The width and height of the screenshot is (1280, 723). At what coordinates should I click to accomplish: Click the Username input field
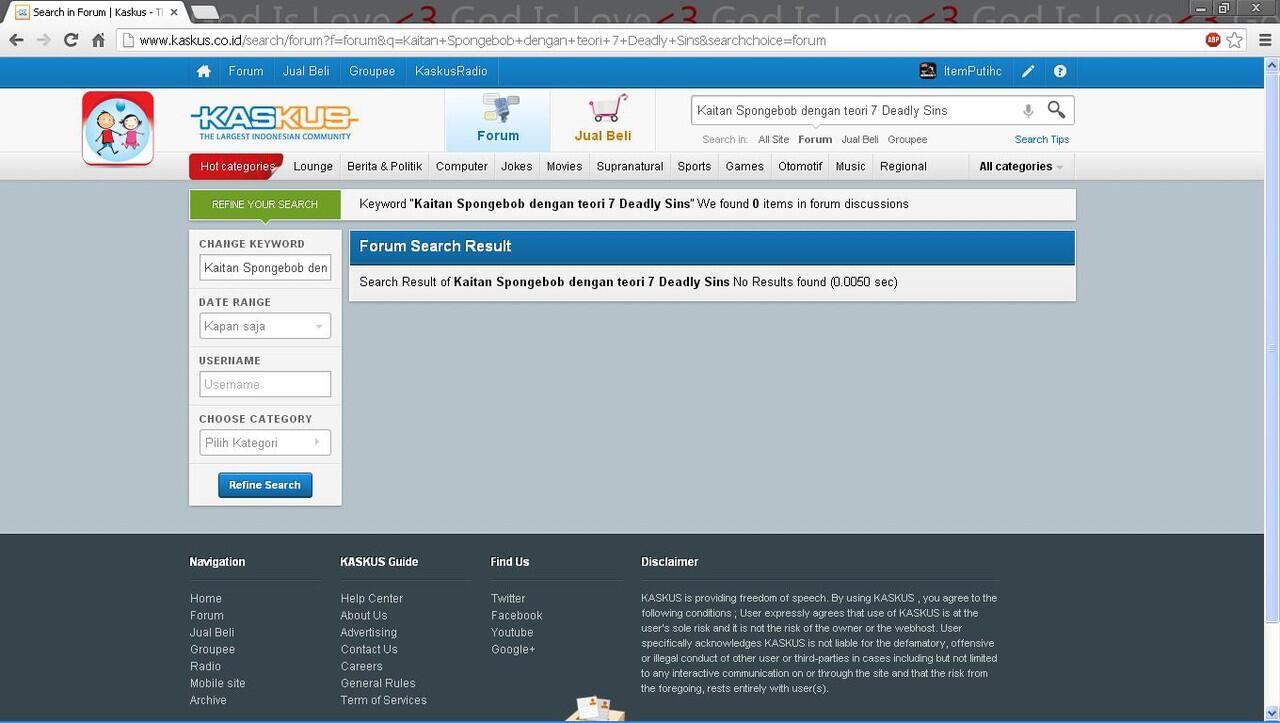[265, 384]
